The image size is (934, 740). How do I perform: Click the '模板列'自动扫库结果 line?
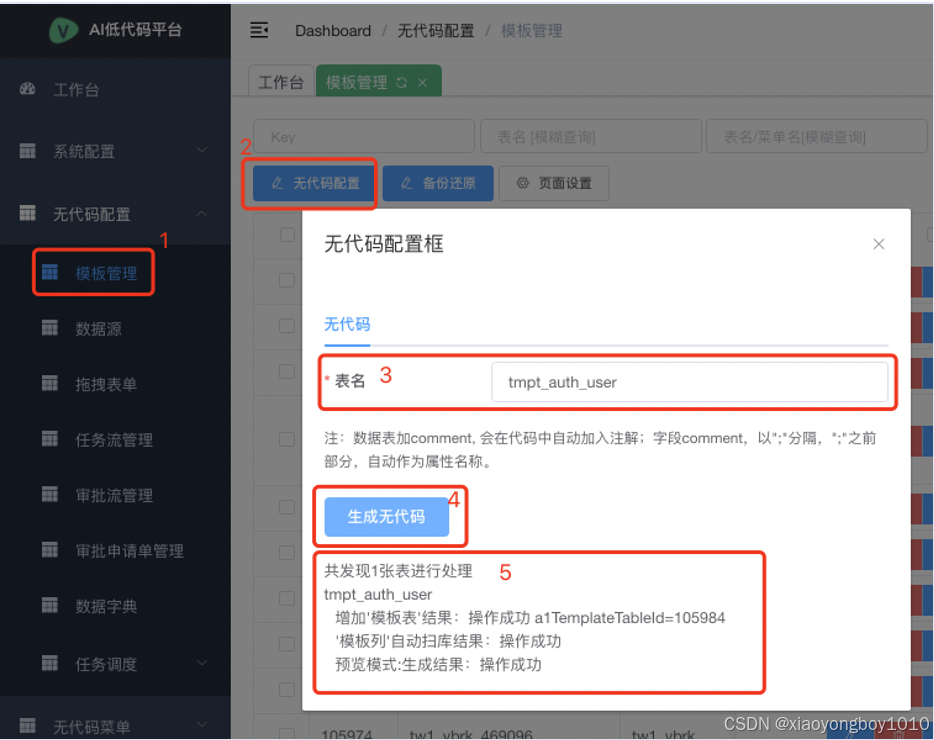(448, 641)
